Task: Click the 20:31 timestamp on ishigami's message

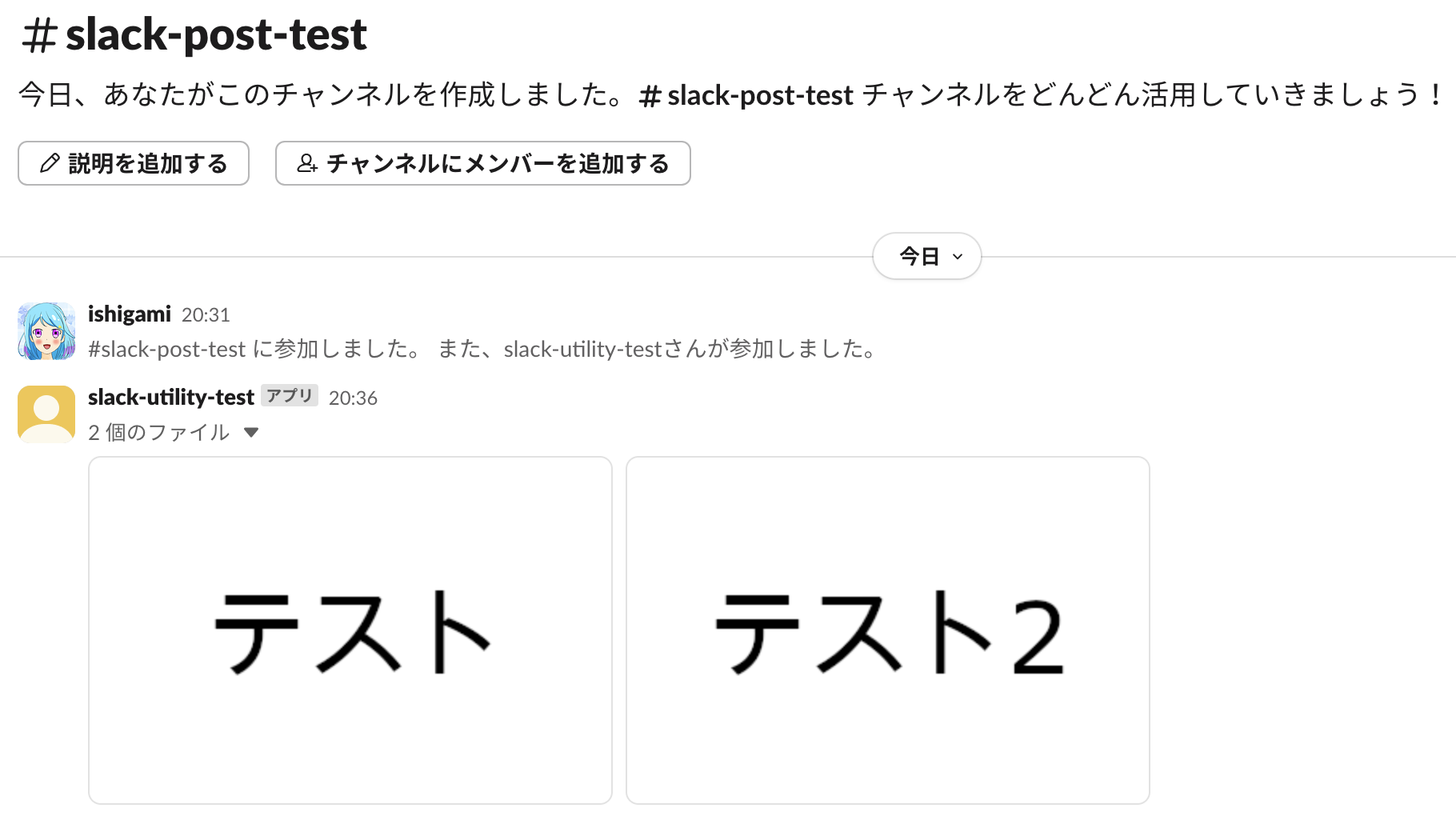Action: tap(206, 314)
